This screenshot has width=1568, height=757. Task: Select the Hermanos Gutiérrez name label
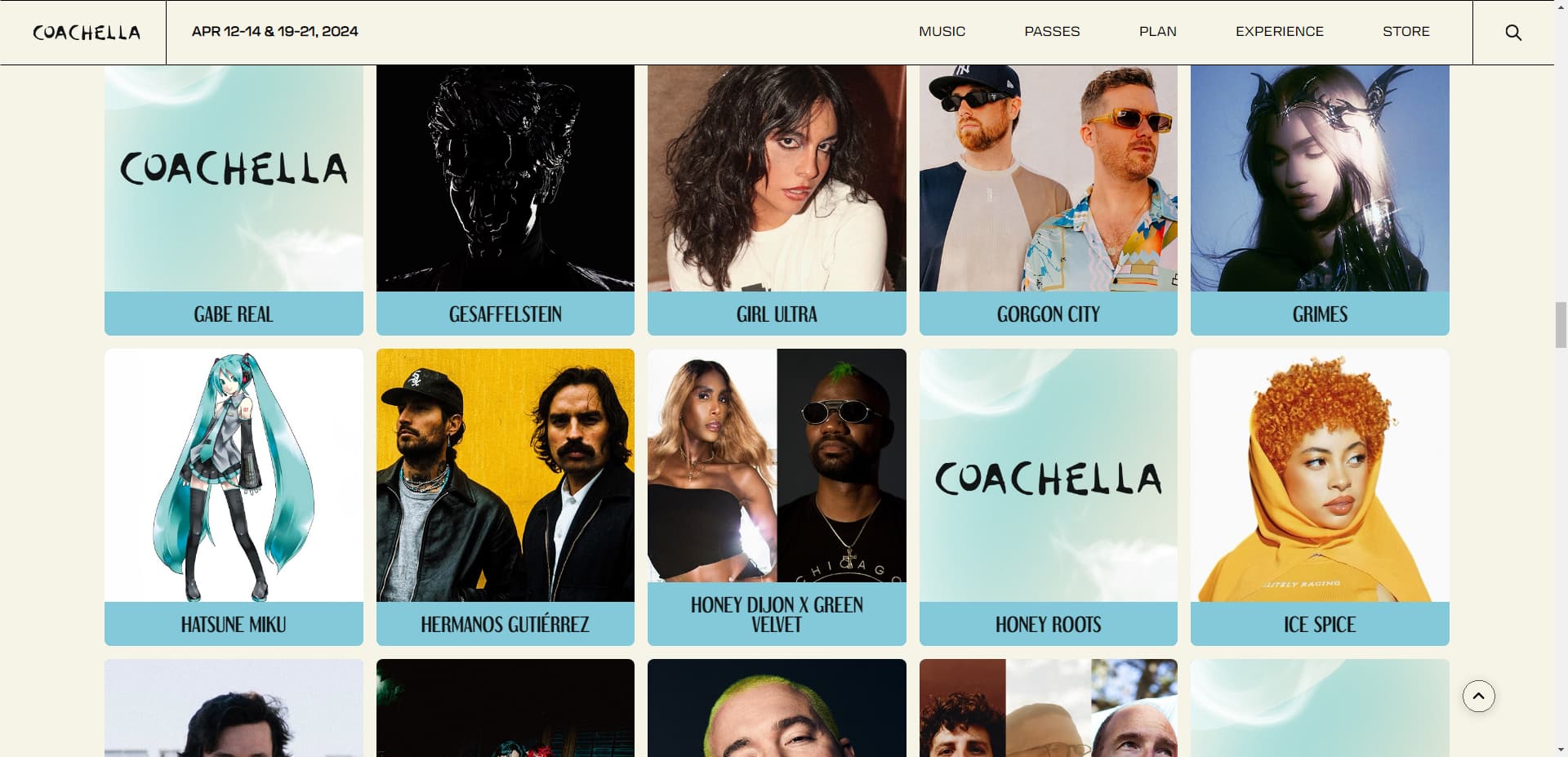coord(505,624)
